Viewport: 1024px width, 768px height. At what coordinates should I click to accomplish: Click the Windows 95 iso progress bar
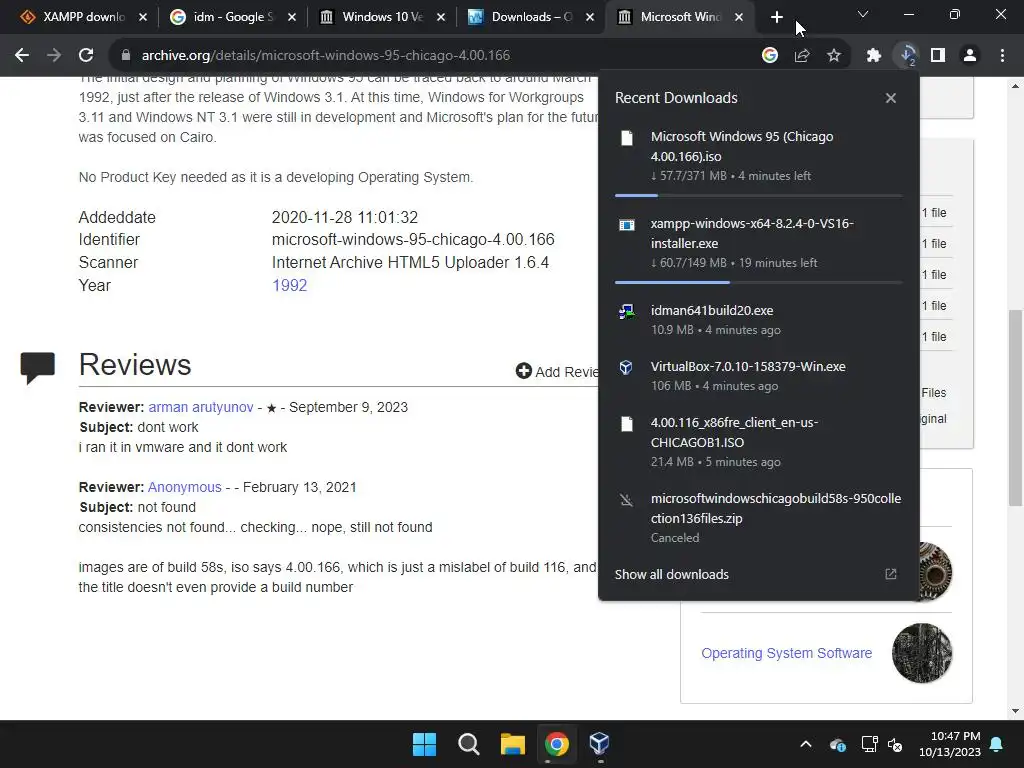coord(759,195)
